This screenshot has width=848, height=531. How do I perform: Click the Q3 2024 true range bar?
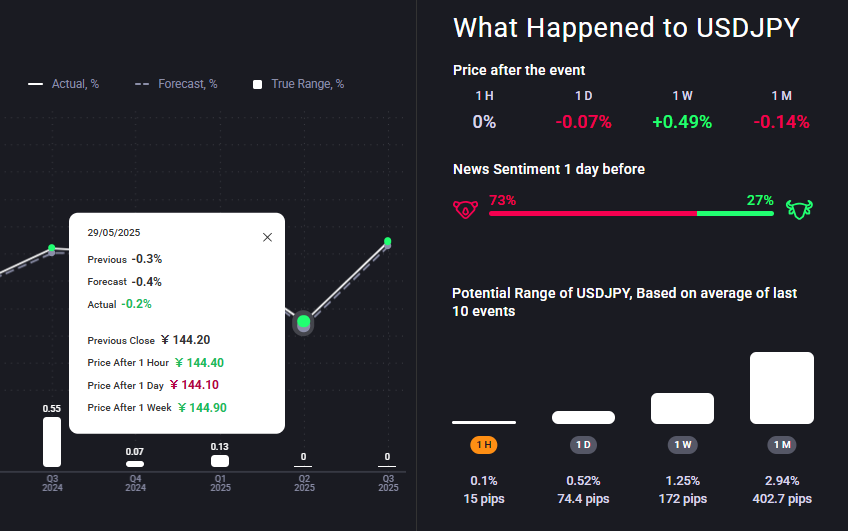tap(52, 441)
